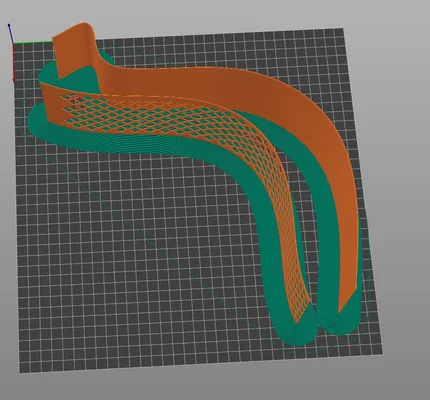The image size is (430, 400).
Task: Click the blue Z axis of origin gizmo
Action: [11, 33]
